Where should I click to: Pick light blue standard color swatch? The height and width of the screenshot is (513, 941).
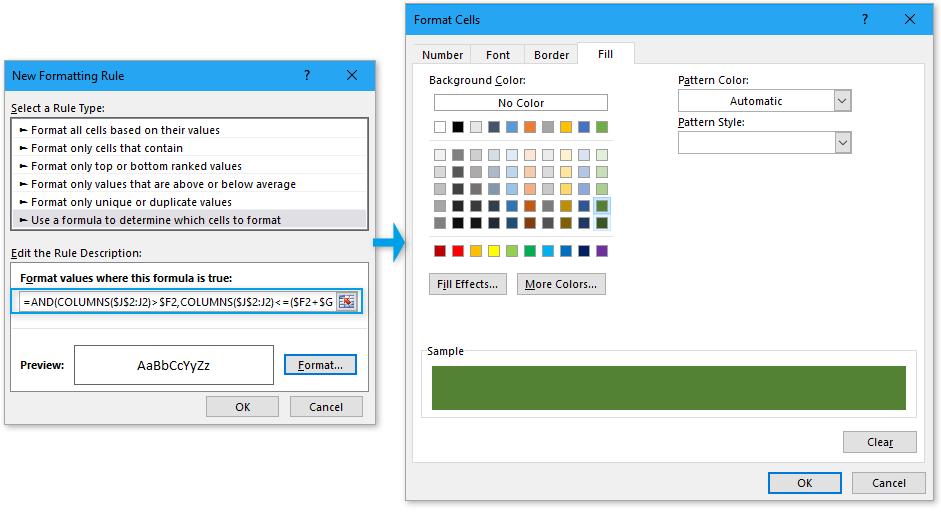(x=548, y=251)
